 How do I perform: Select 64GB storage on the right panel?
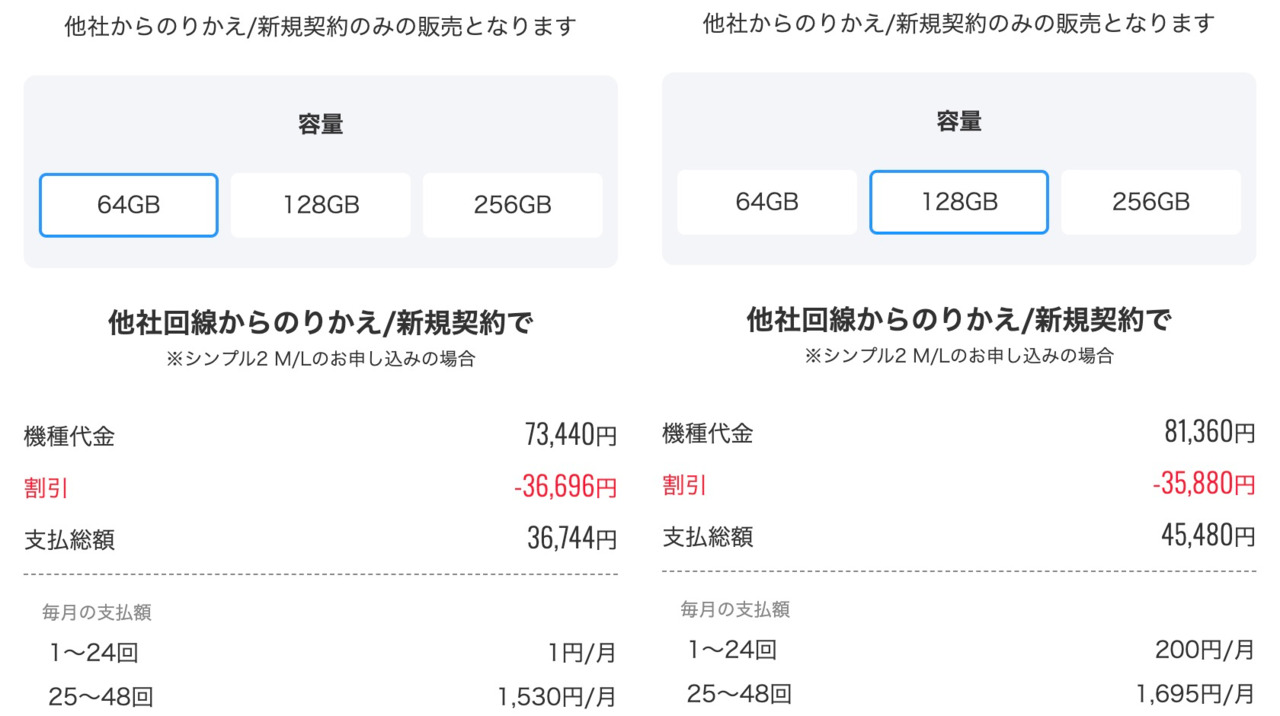767,201
